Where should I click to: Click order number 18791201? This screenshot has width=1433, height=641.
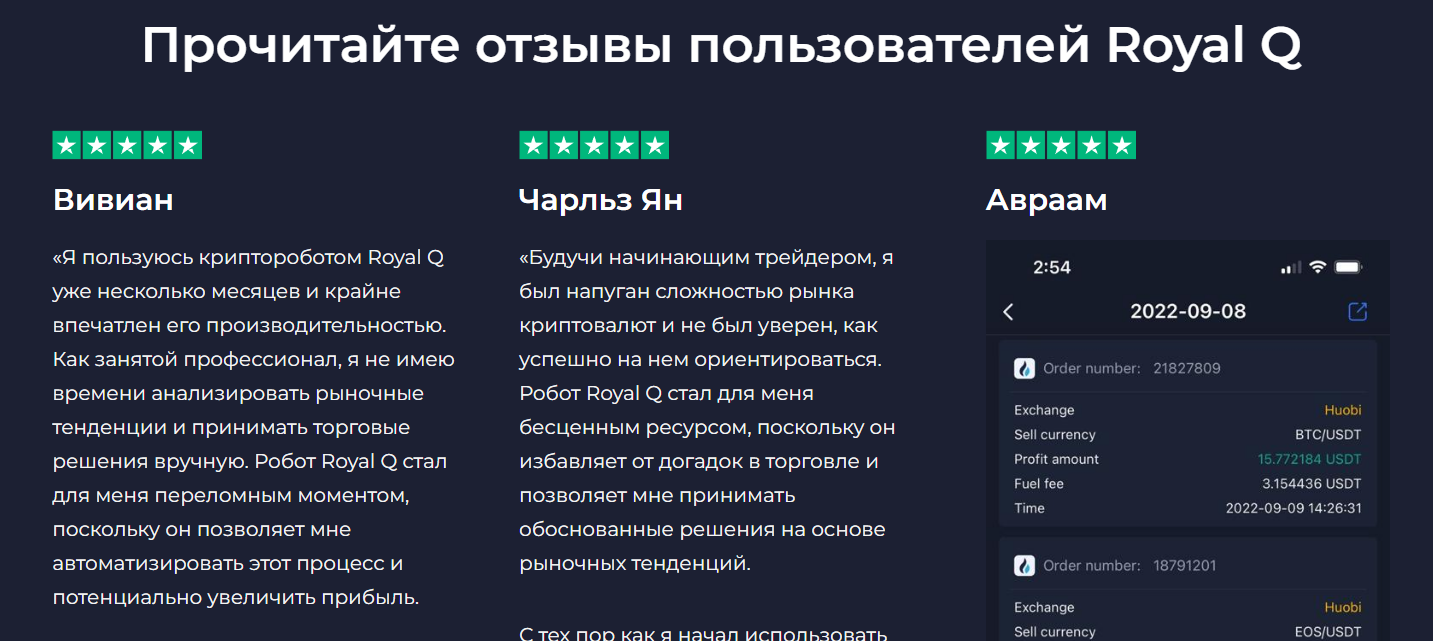[1184, 565]
